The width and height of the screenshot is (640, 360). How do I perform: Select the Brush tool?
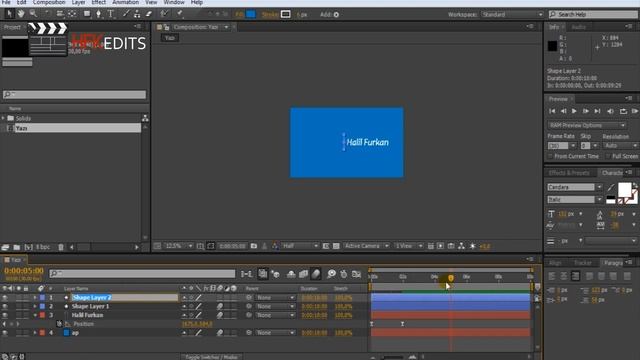126,14
